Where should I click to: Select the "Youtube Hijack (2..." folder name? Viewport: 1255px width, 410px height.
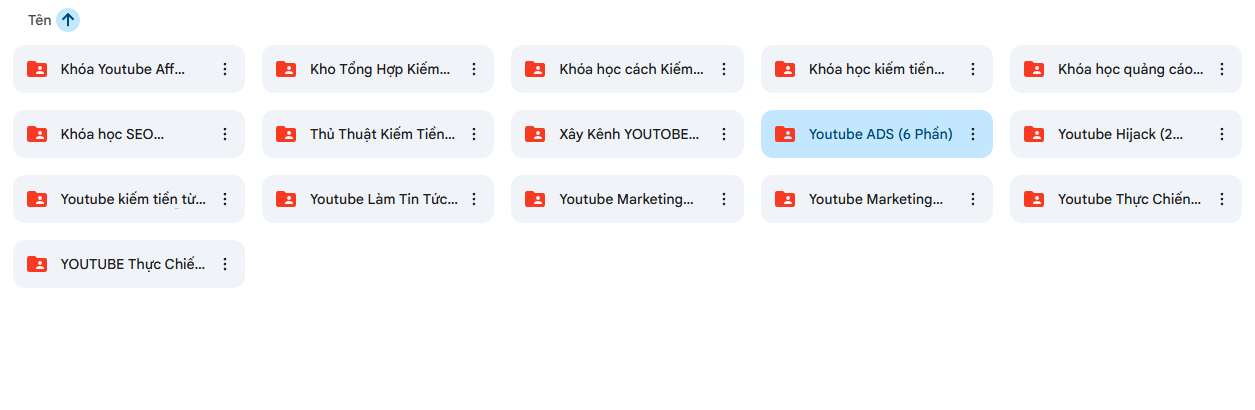click(1121, 134)
